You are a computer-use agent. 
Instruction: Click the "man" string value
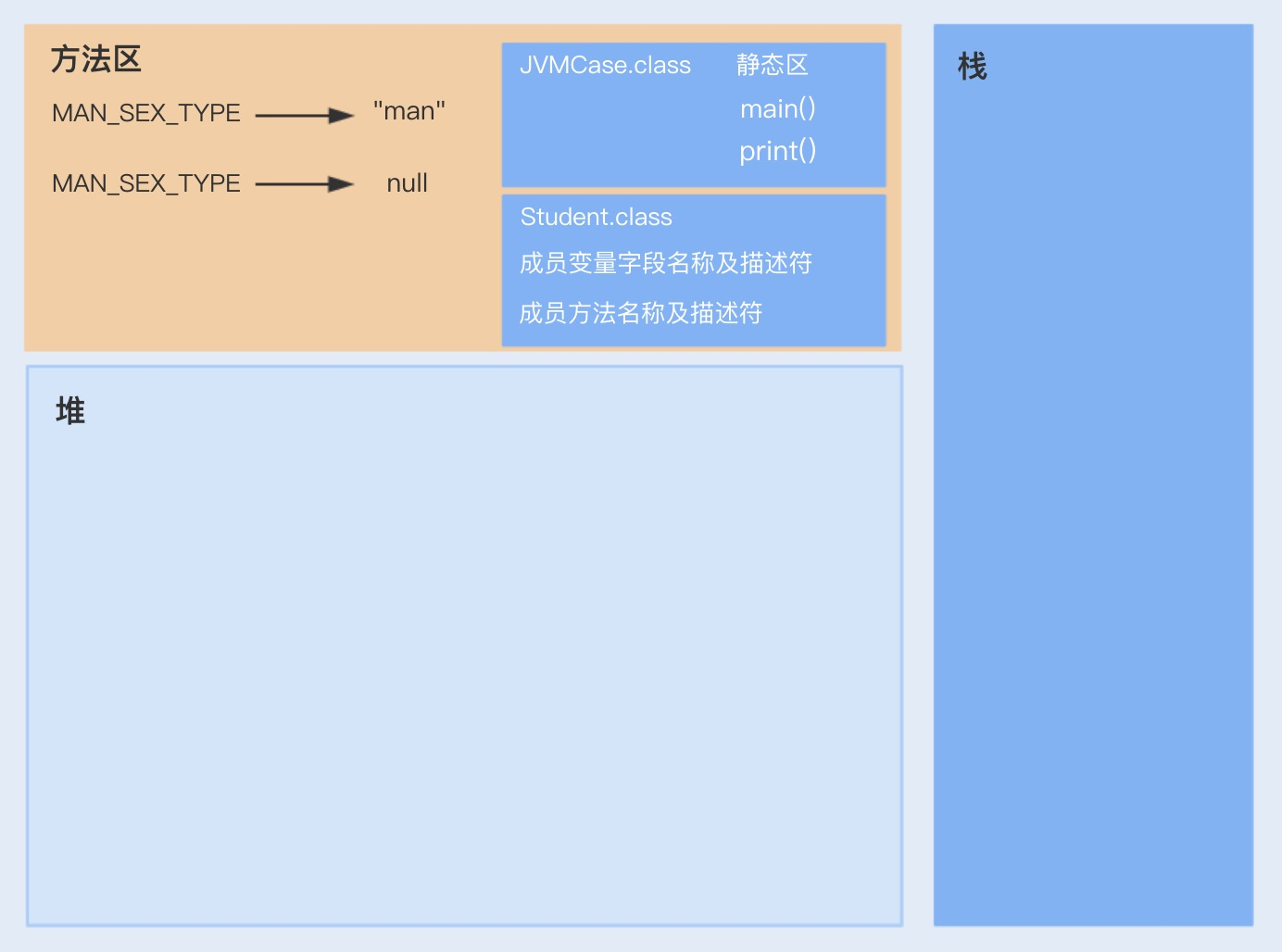tap(408, 110)
